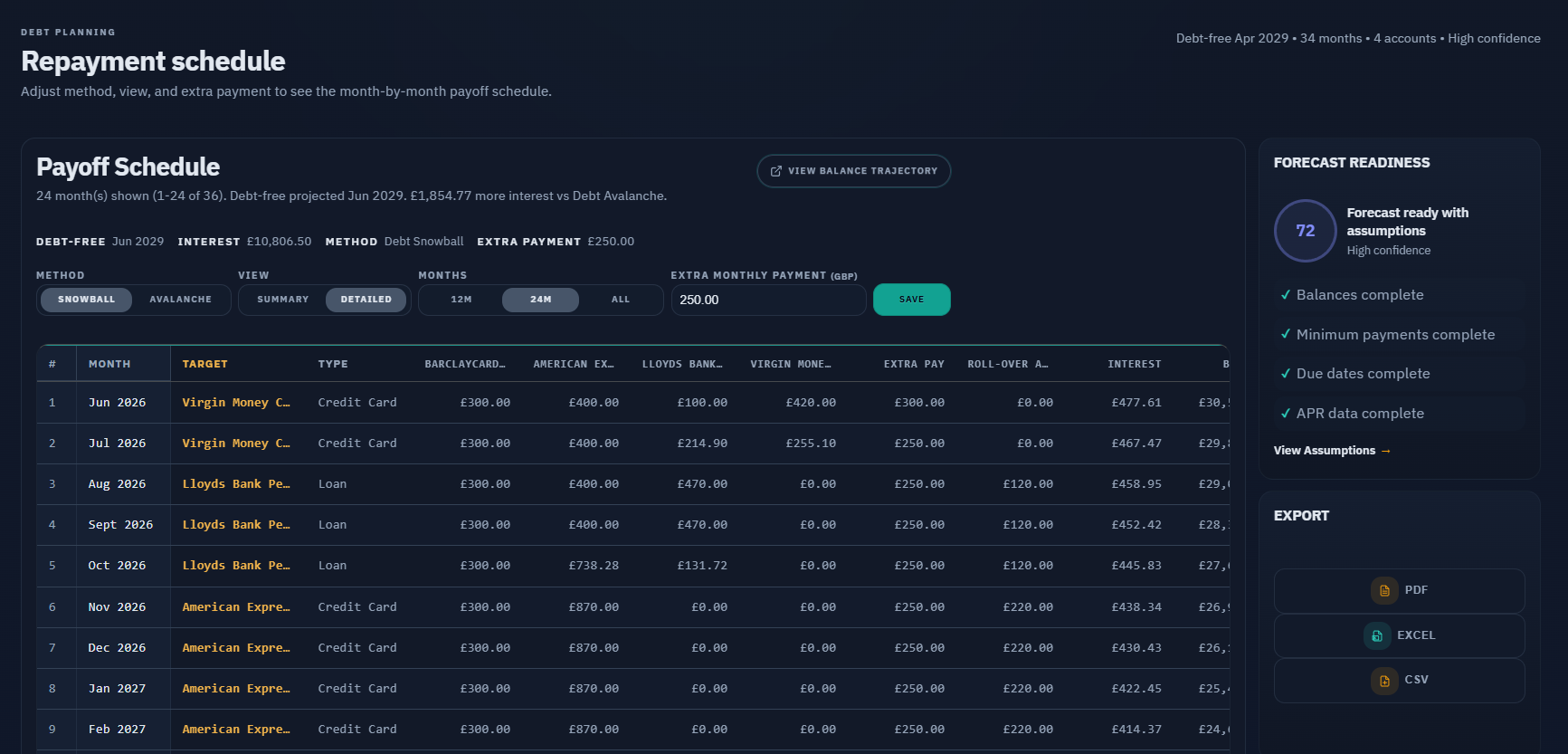Open the View Assumptions link
This screenshot has width=1568, height=754.
pos(1332,451)
